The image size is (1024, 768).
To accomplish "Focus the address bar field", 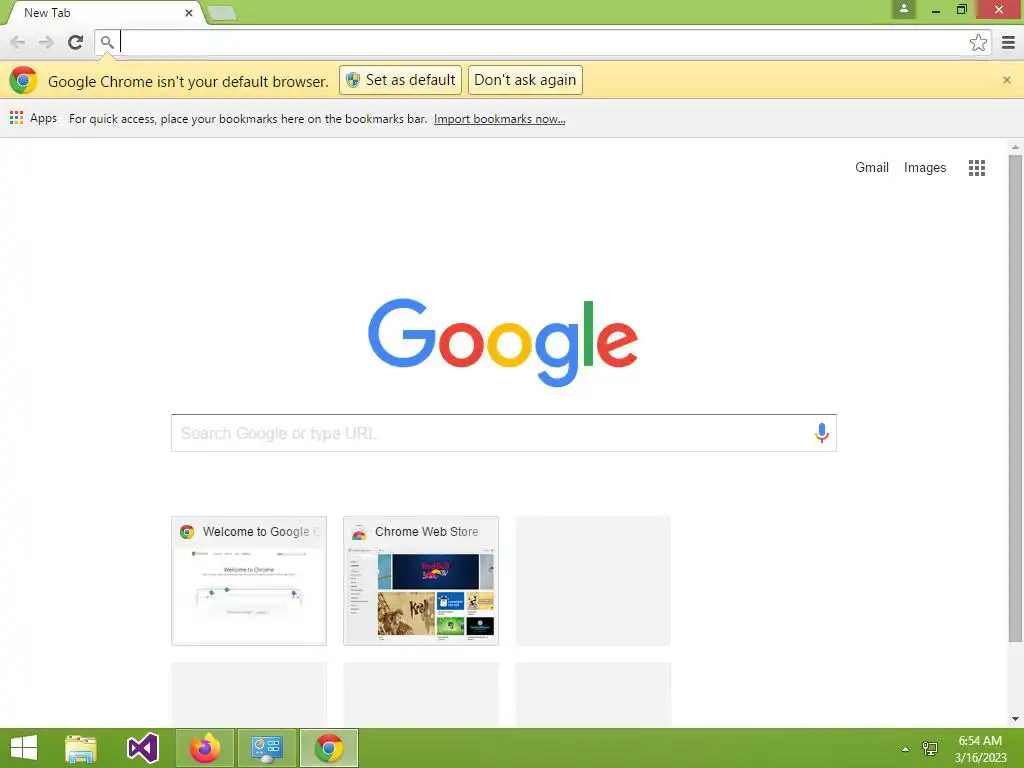I will [542, 42].
